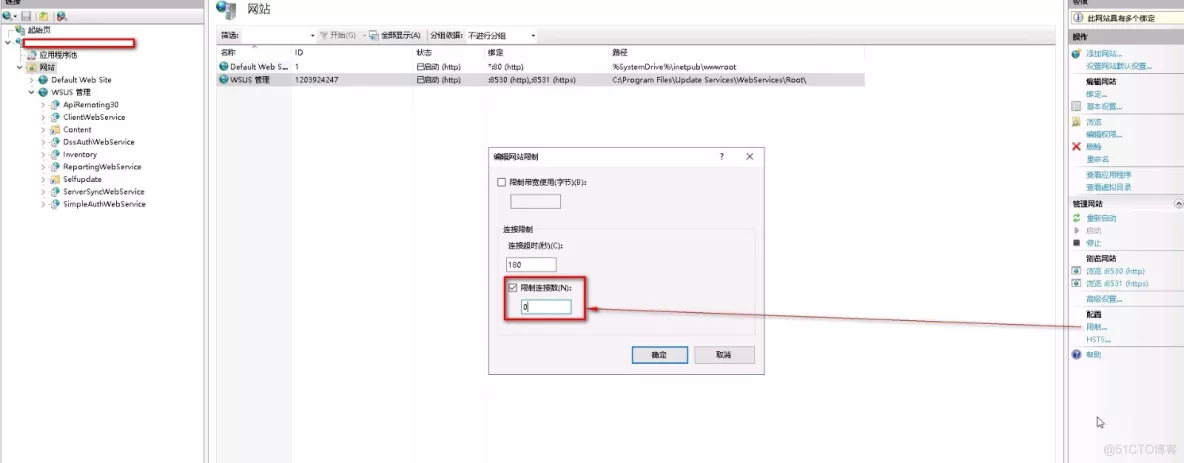Click the ? help button in dialog title bar
The image size is (1184, 463).
(x=721, y=156)
